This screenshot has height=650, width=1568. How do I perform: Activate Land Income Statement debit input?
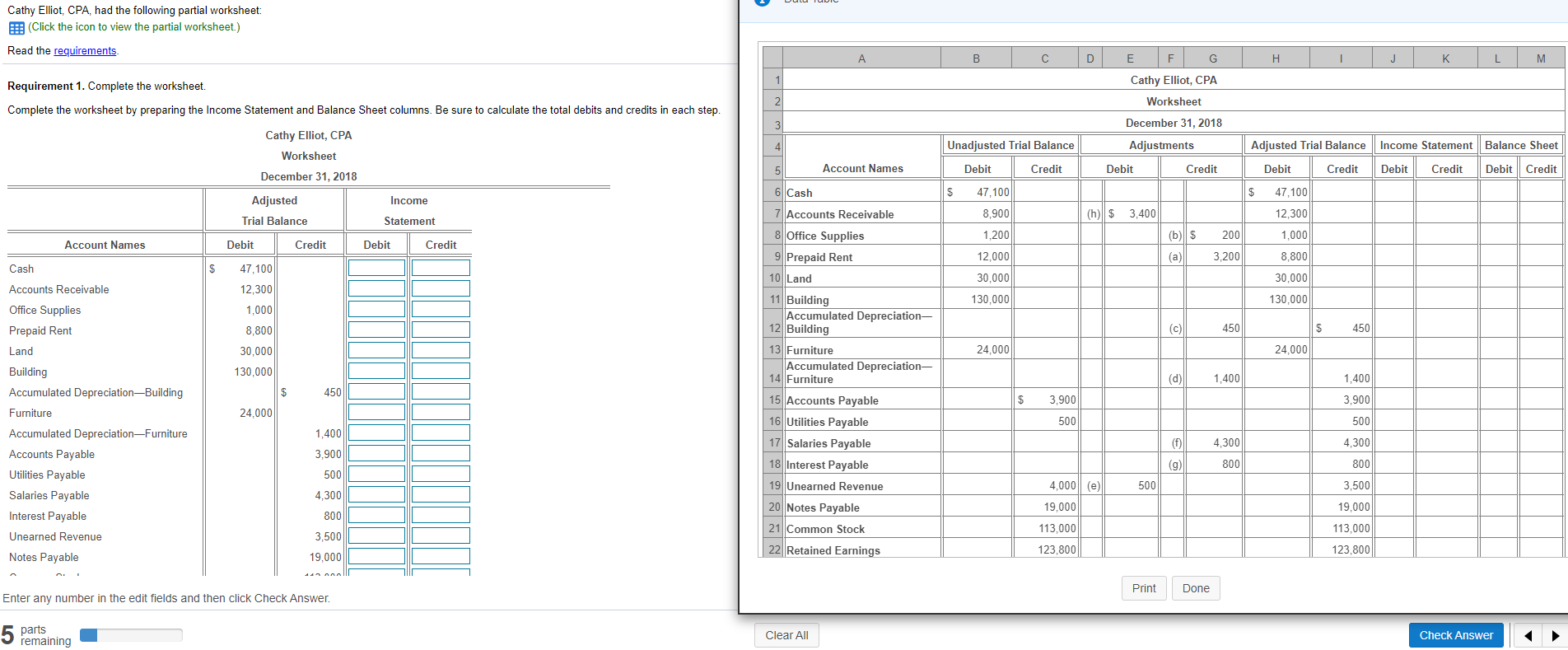click(x=376, y=350)
